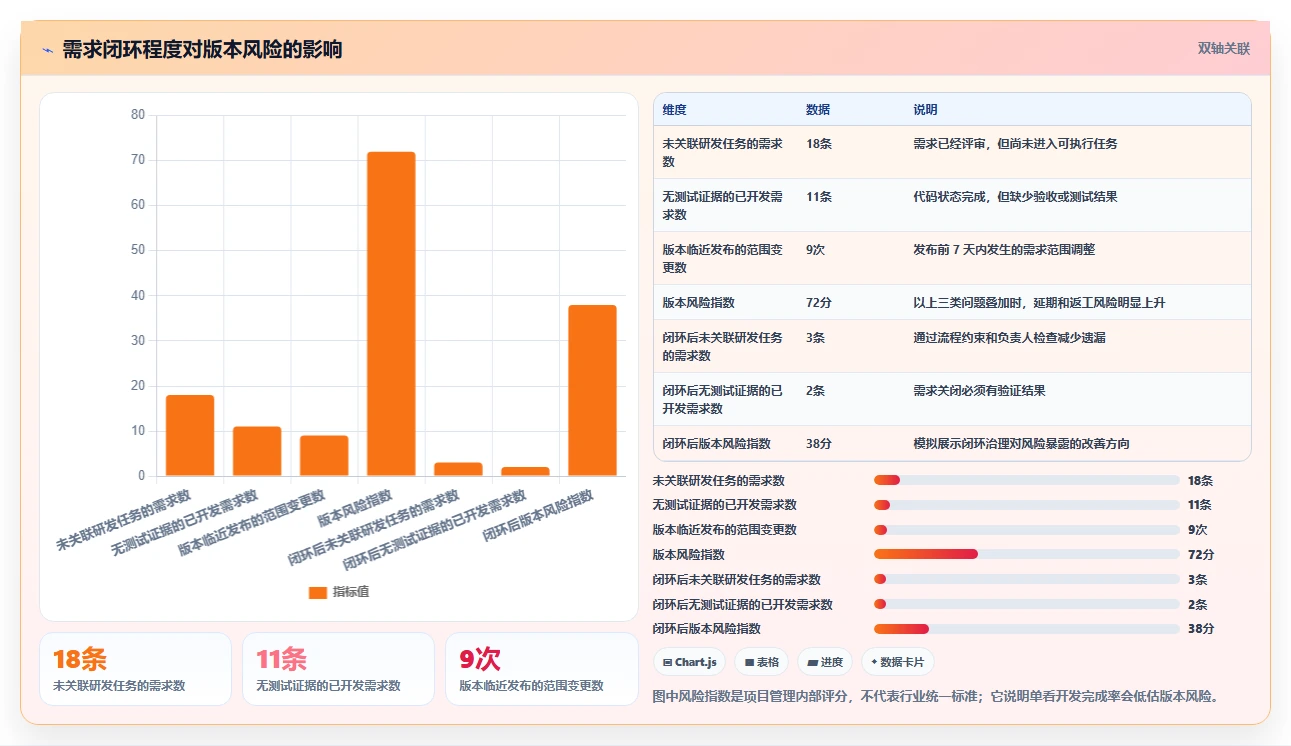Click table cell 3条
The height and width of the screenshot is (746, 1291).
pyautogui.click(x=815, y=338)
